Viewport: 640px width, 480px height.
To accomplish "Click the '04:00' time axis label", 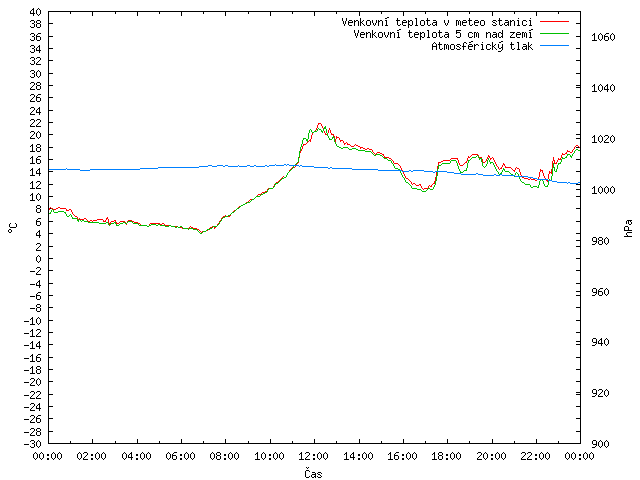I will (136, 456).
